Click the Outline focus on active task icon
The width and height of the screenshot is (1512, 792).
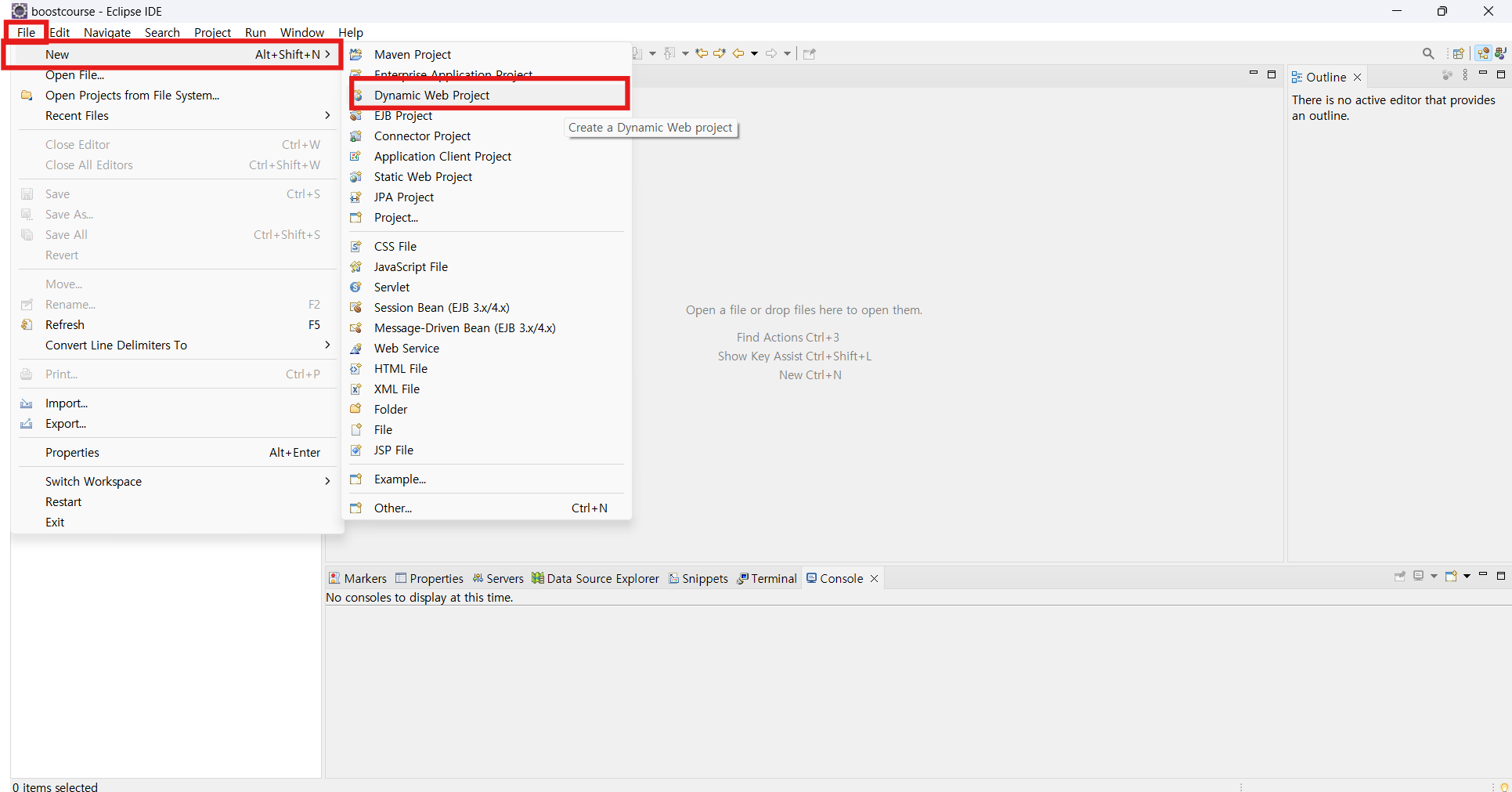(1447, 75)
